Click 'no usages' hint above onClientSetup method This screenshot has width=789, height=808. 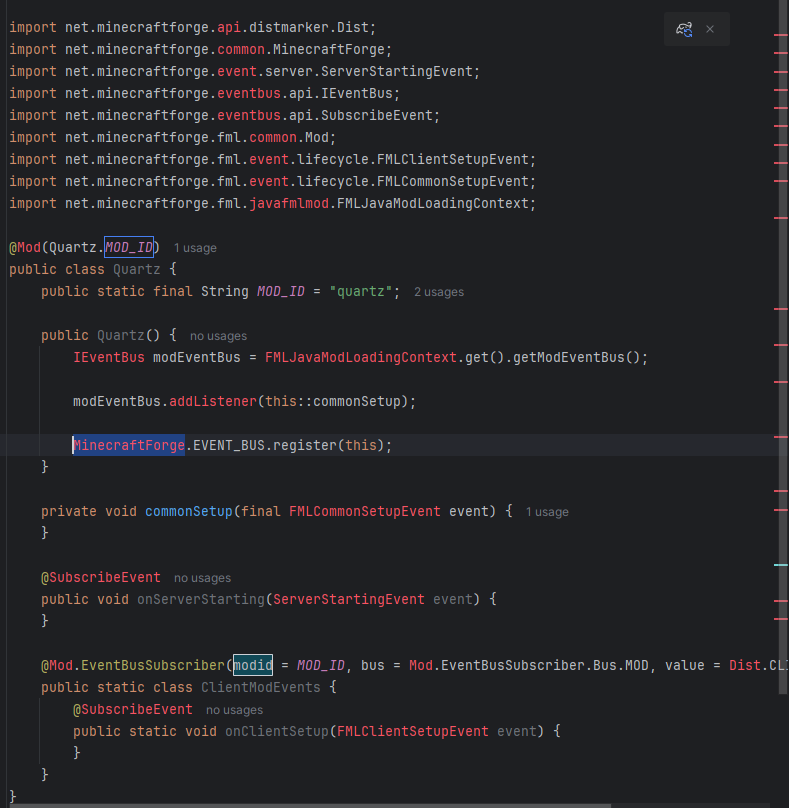234,710
